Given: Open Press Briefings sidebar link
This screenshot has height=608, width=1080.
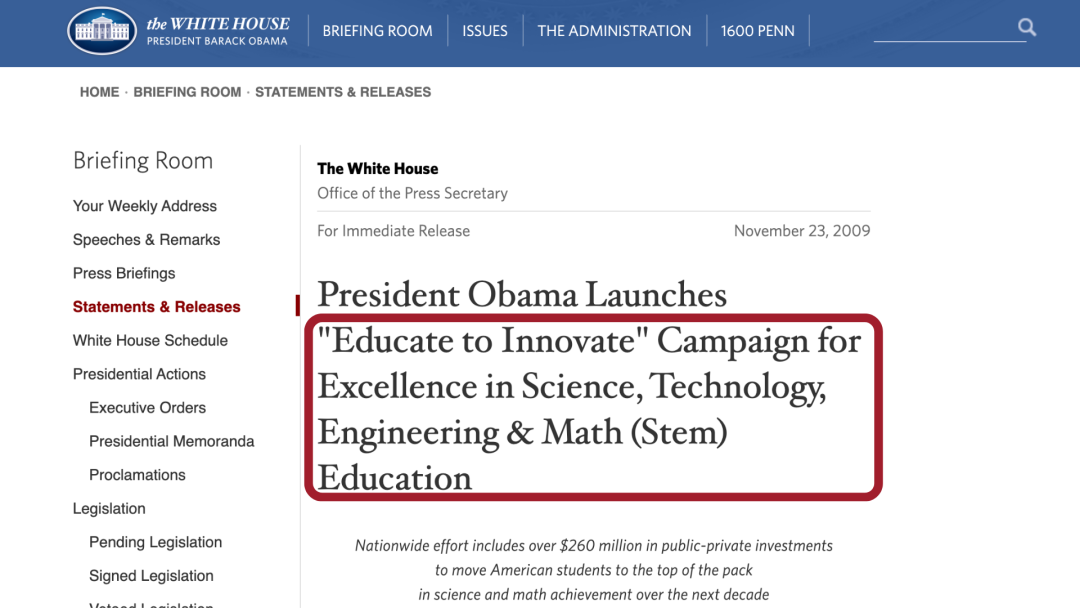Looking at the screenshot, I should (124, 273).
